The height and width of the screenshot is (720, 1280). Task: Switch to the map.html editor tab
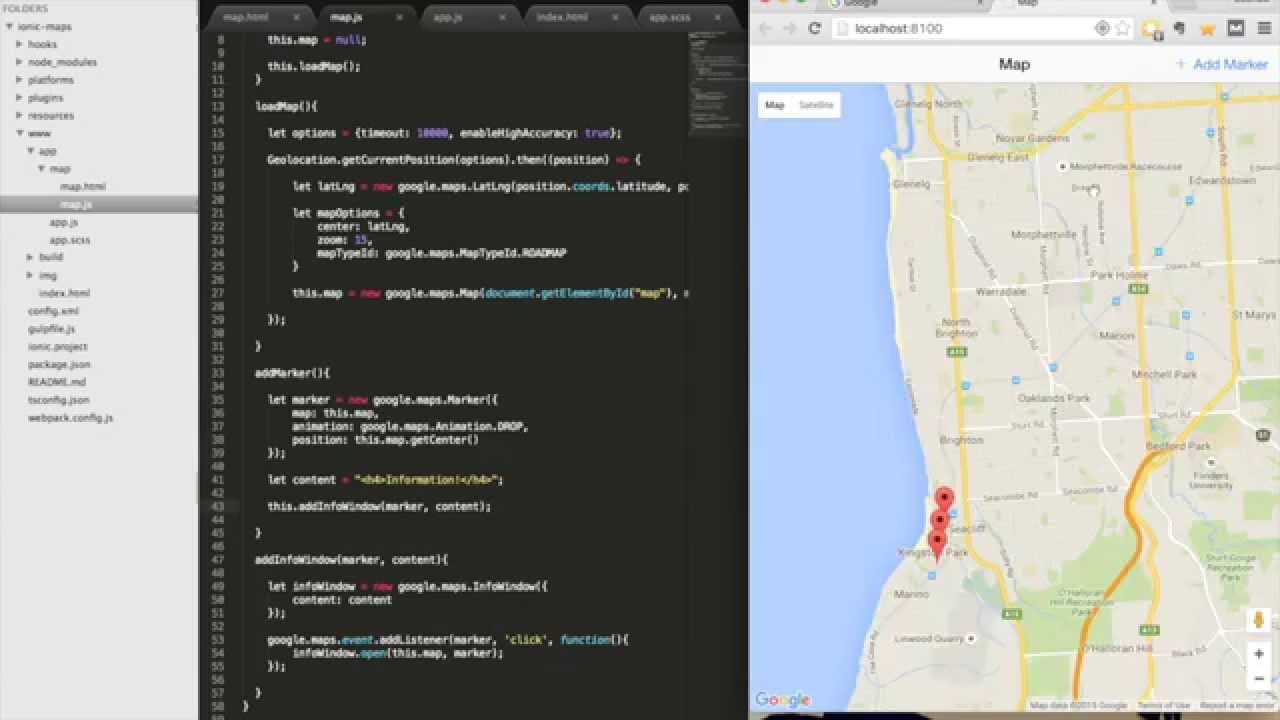245,17
